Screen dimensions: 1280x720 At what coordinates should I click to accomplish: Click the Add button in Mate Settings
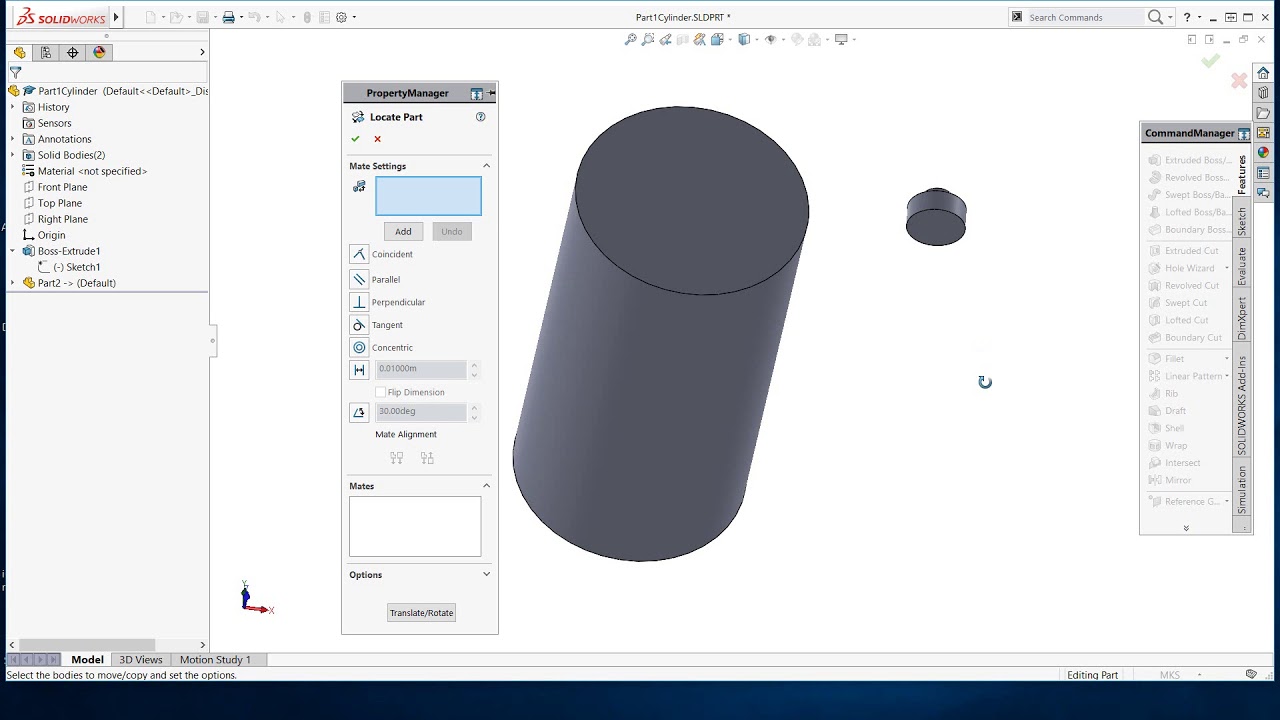[403, 231]
